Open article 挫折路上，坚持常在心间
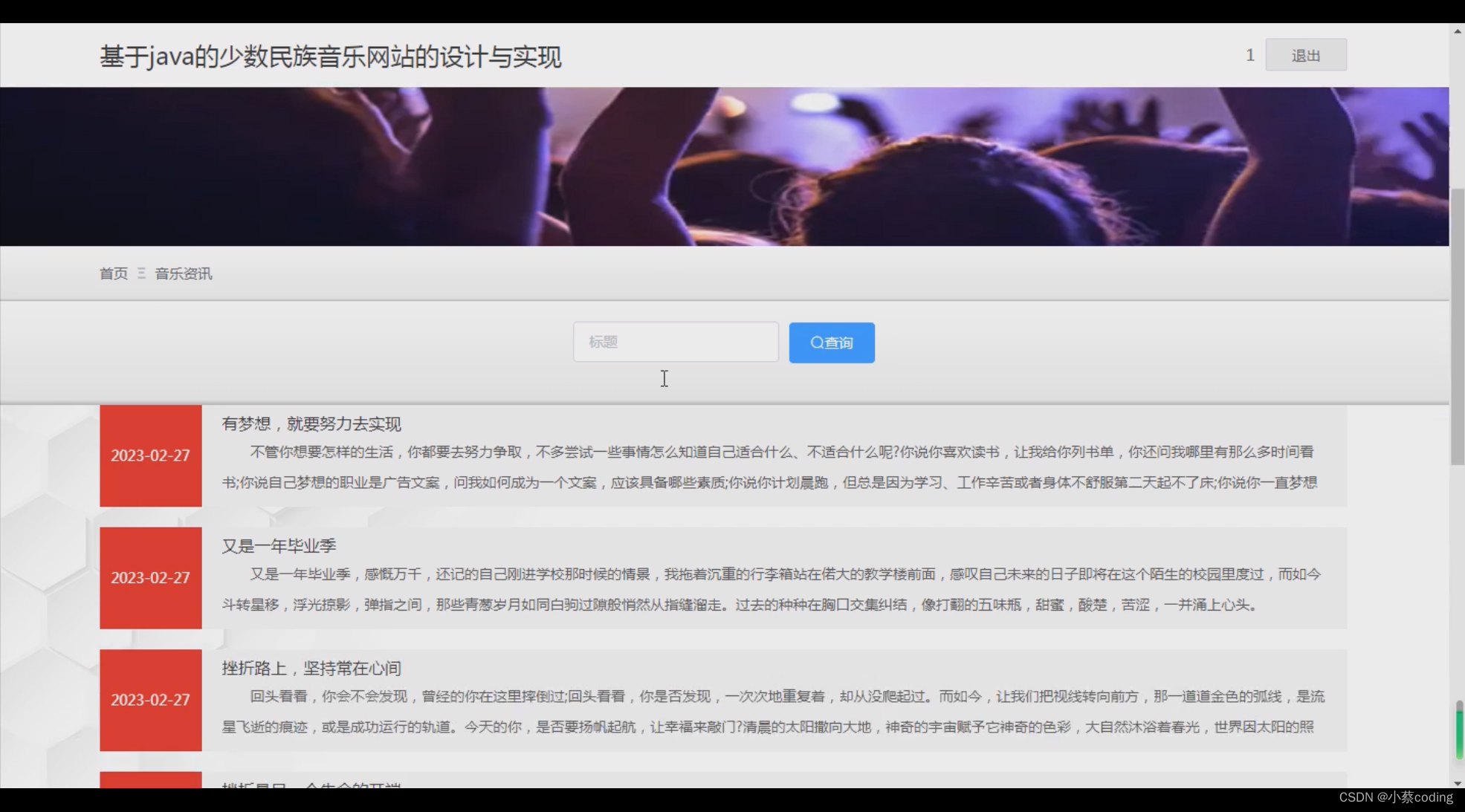 click(x=311, y=668)
